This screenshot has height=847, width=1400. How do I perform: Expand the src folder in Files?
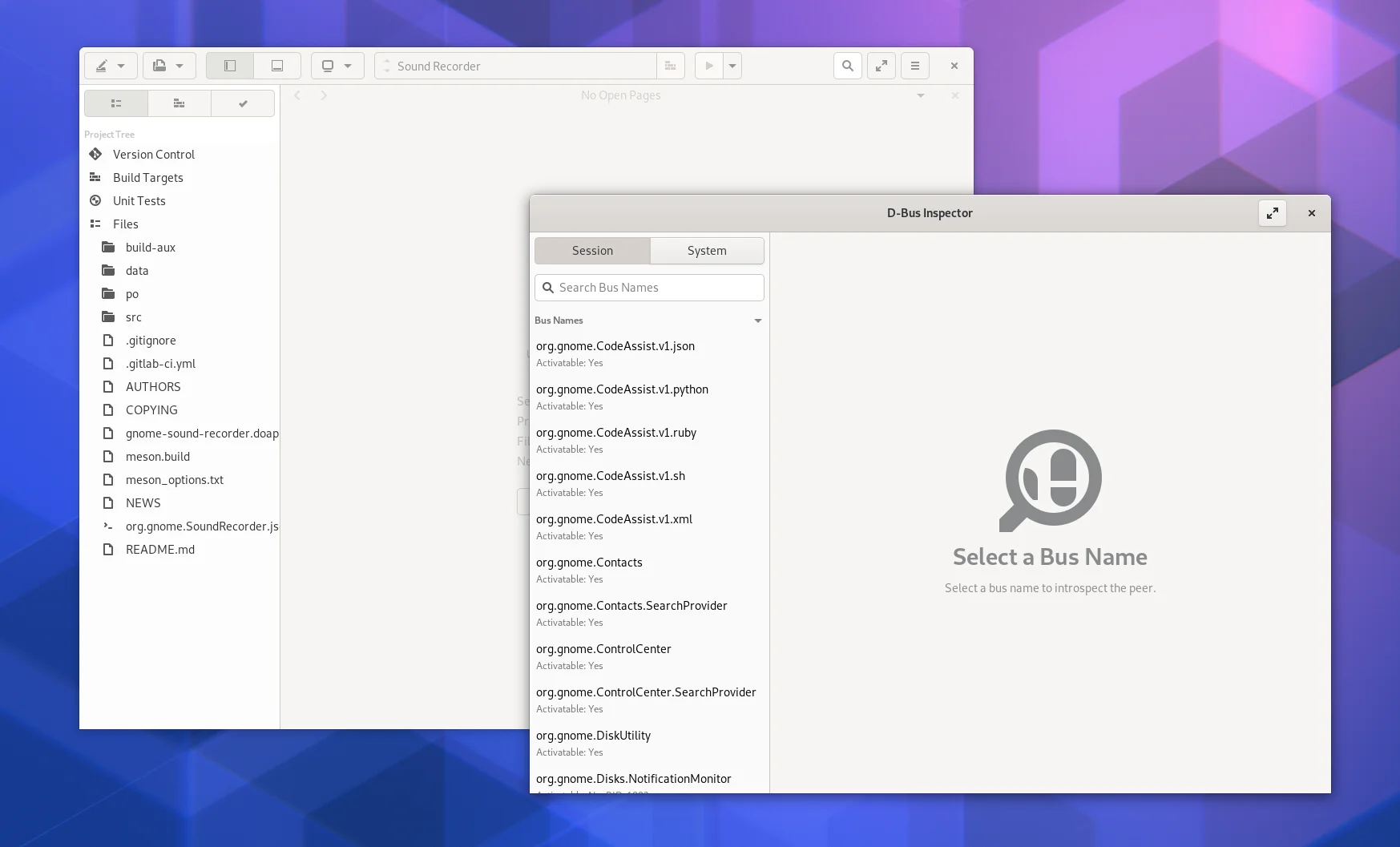(133, 317)
